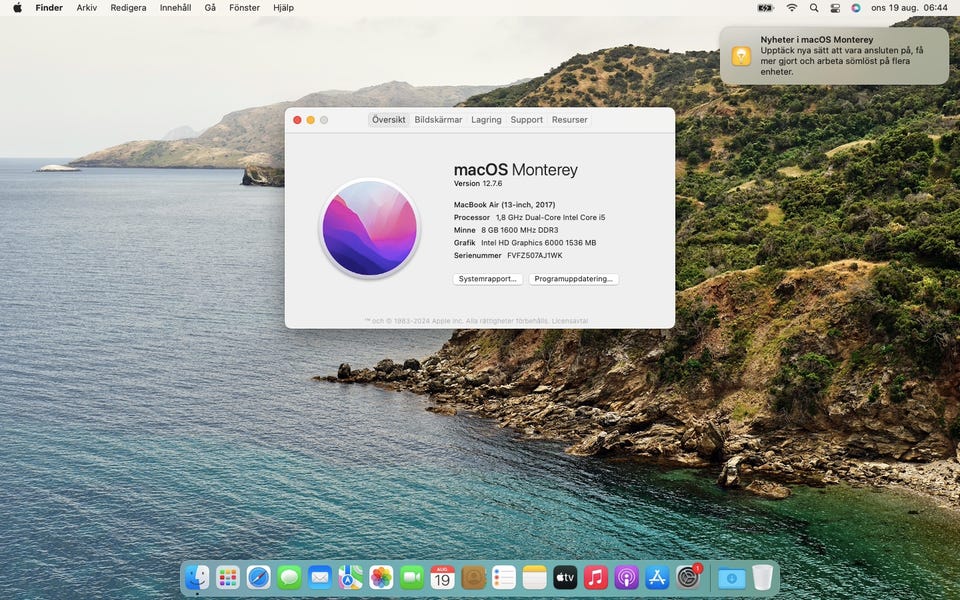Launch Apple TV from the Dock
Screen dimensions: 960x600
[564, 577]
